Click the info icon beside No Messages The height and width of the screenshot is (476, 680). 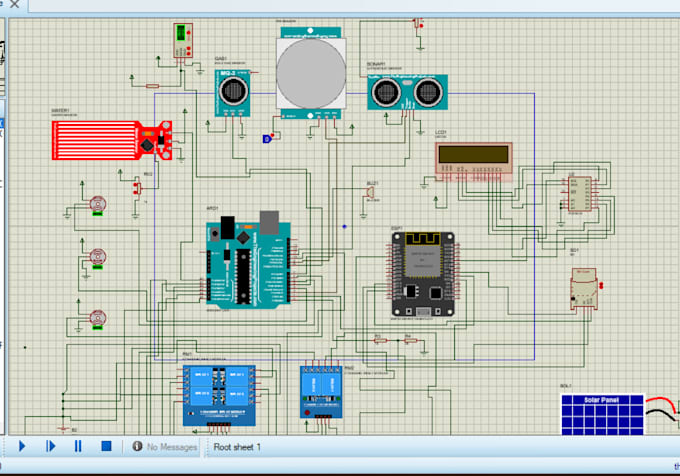point(137,446)
